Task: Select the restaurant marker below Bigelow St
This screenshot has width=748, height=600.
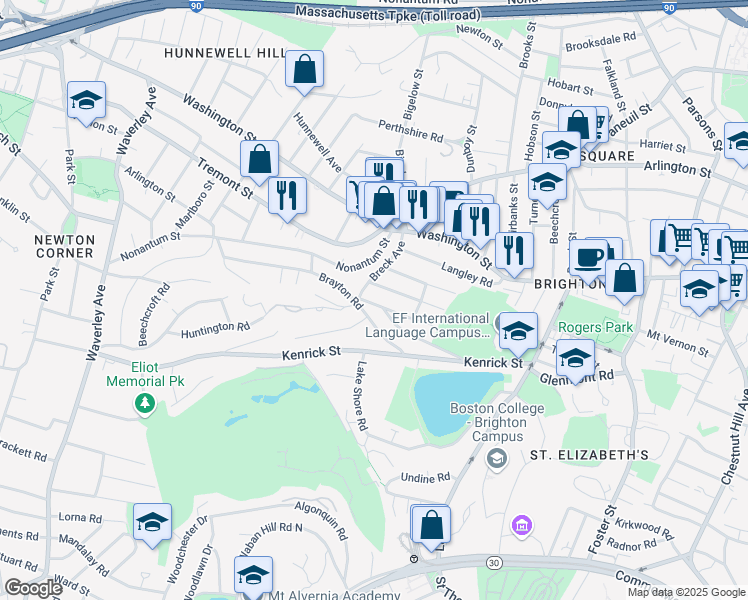Action: click(384, 171)
